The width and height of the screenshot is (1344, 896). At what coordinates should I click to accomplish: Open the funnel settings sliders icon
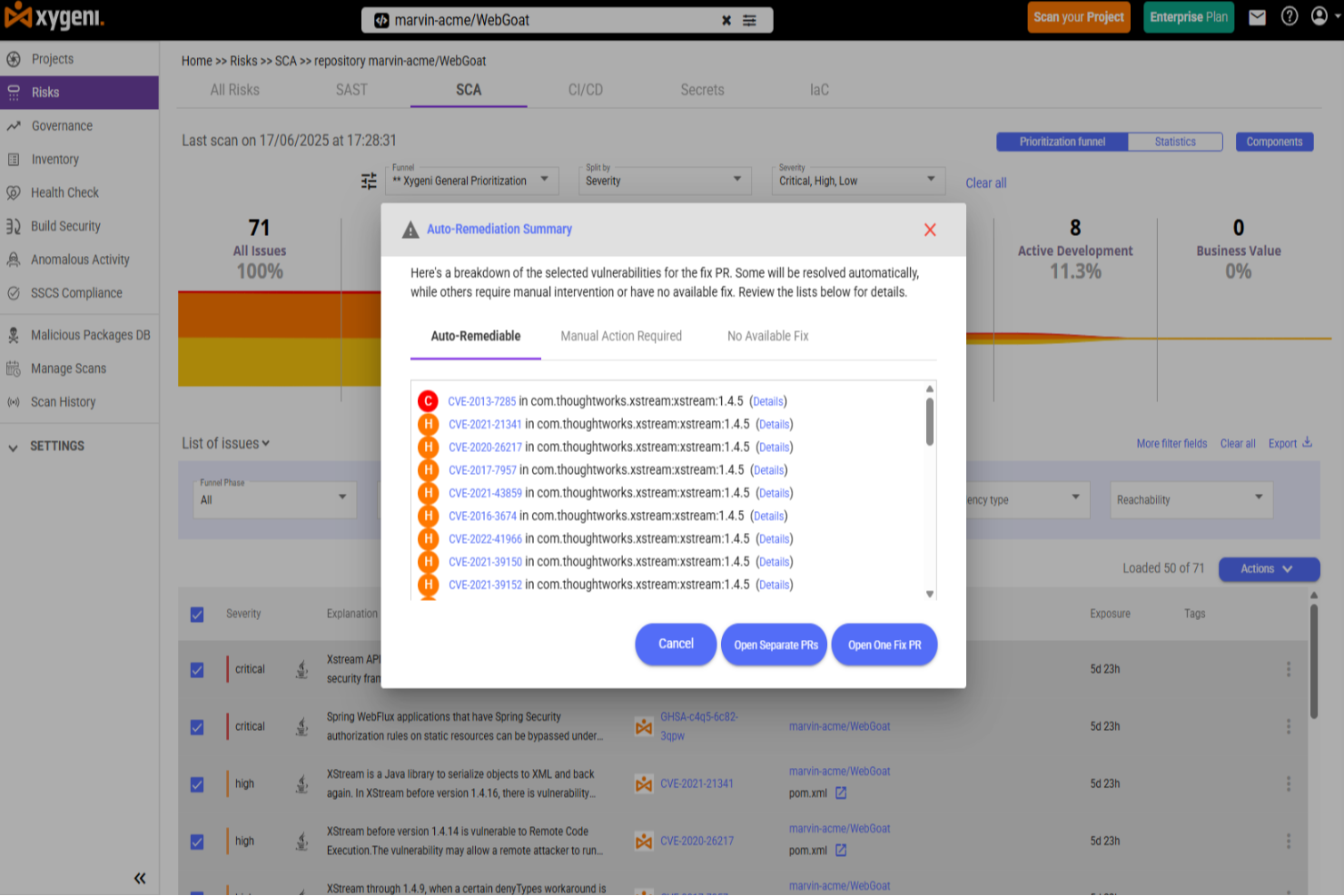(369, 182)
